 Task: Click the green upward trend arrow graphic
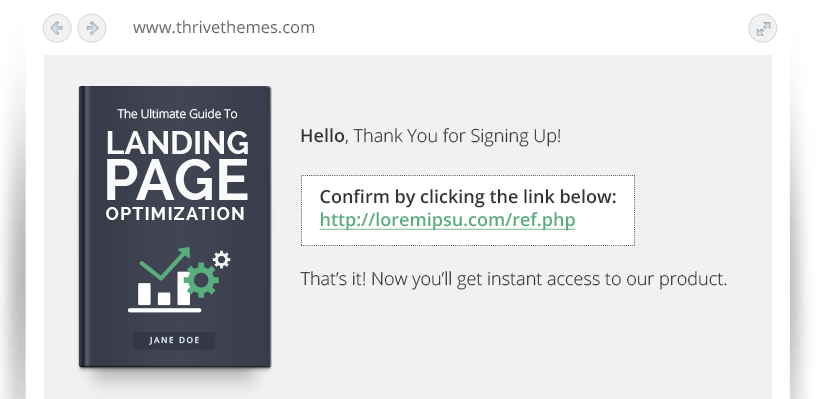pyautogui.click(x=165, y=263)
